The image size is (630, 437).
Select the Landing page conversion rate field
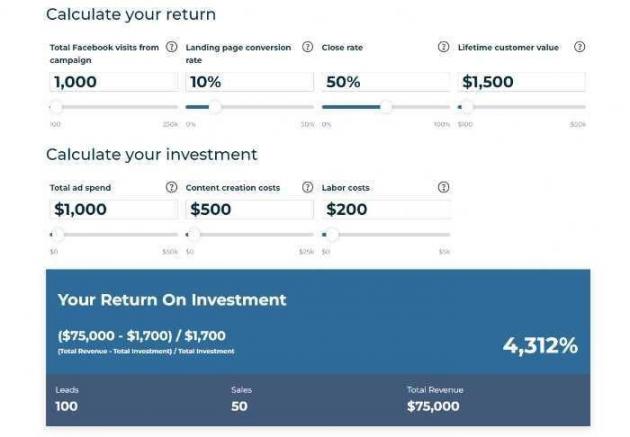[x=249, y=82]
